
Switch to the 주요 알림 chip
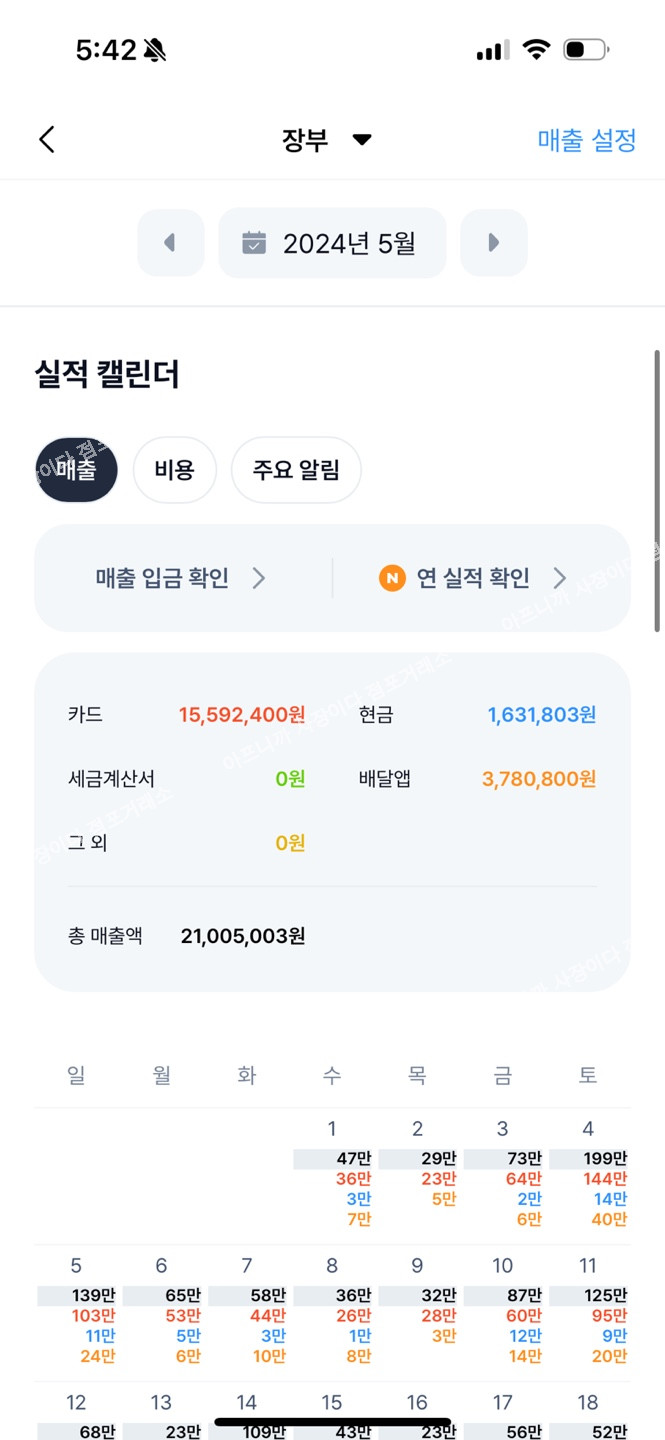click(296, 470)
